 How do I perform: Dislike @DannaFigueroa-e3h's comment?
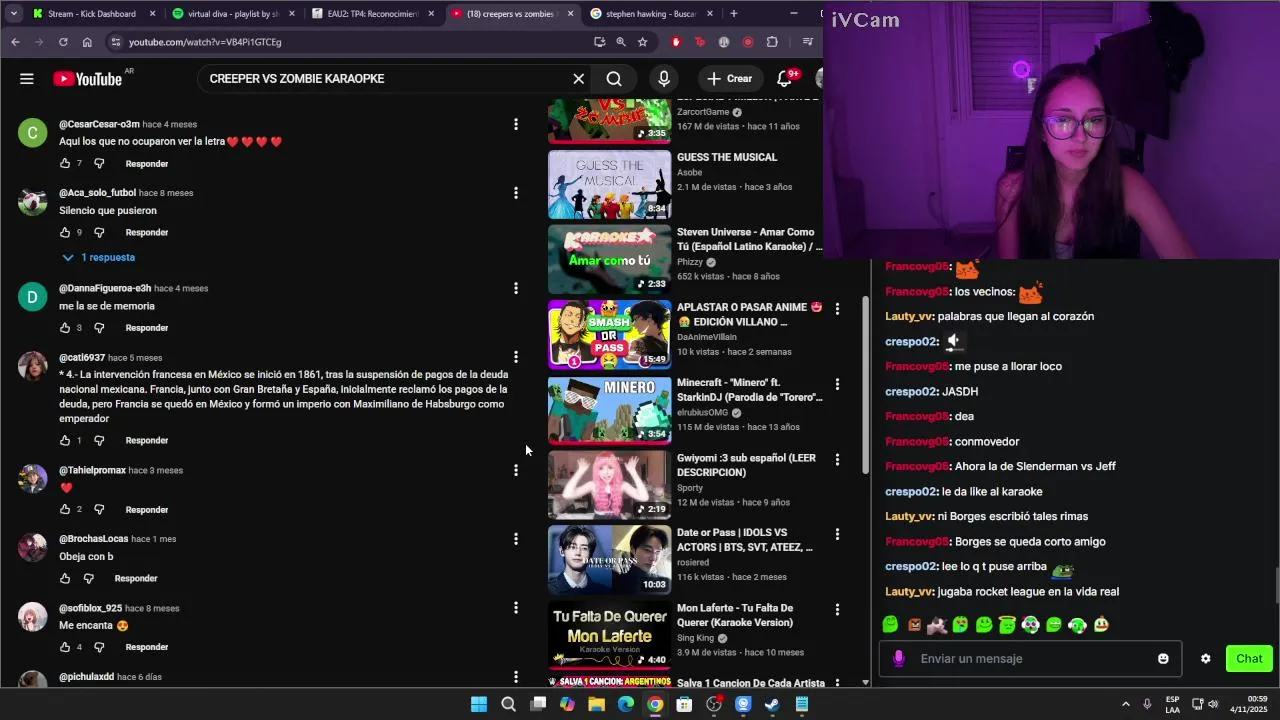(x=99, y=327)
